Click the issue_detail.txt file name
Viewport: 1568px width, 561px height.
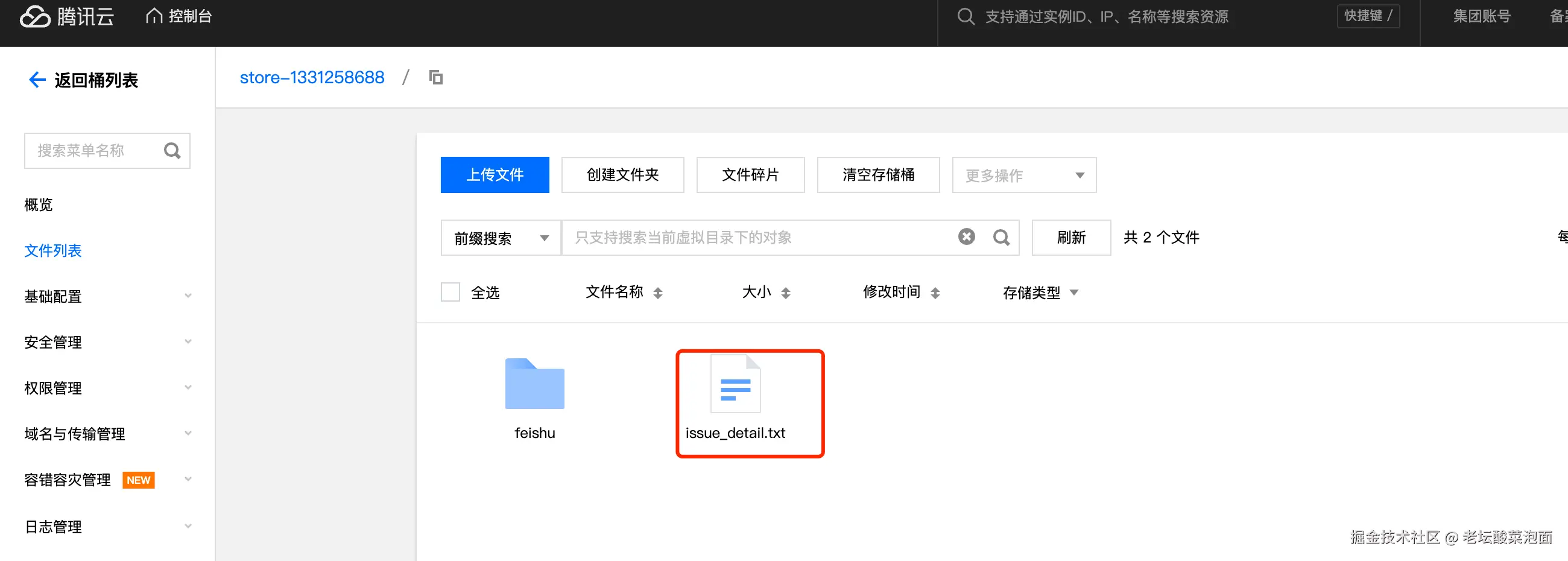coord(735,433)
